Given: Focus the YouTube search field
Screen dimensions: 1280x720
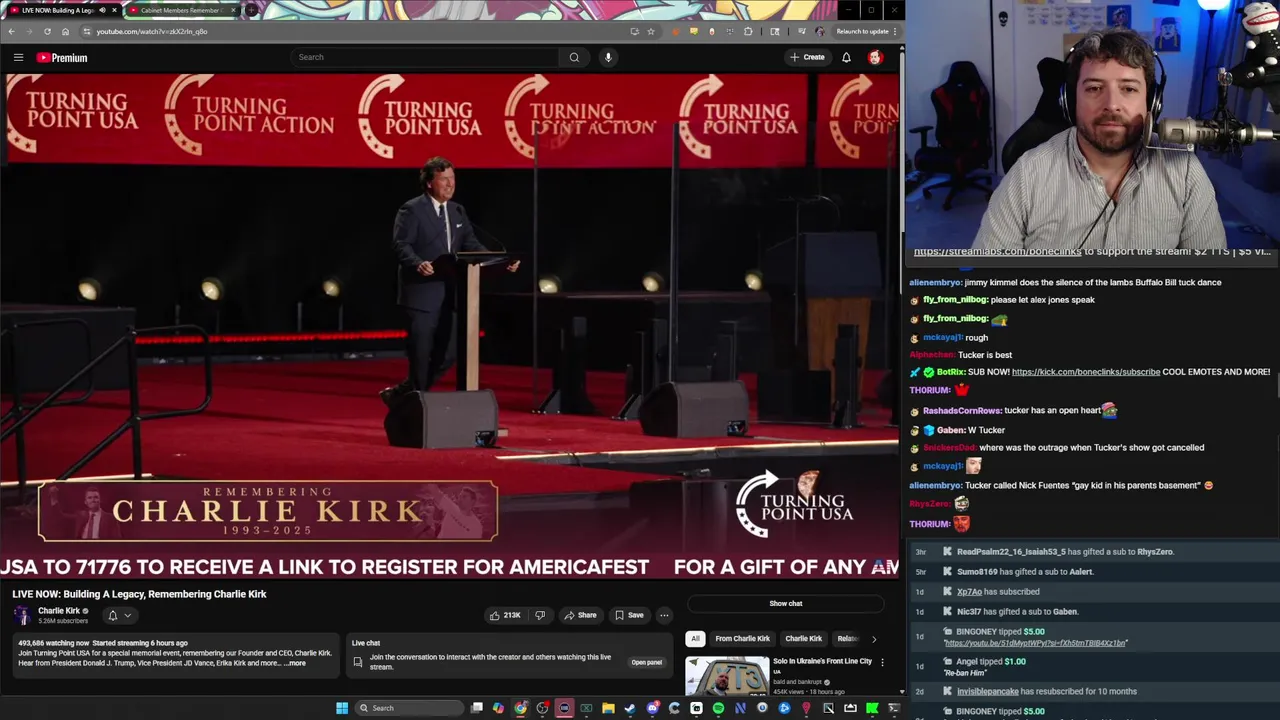Looking at the screenshot, I should 425,57.
